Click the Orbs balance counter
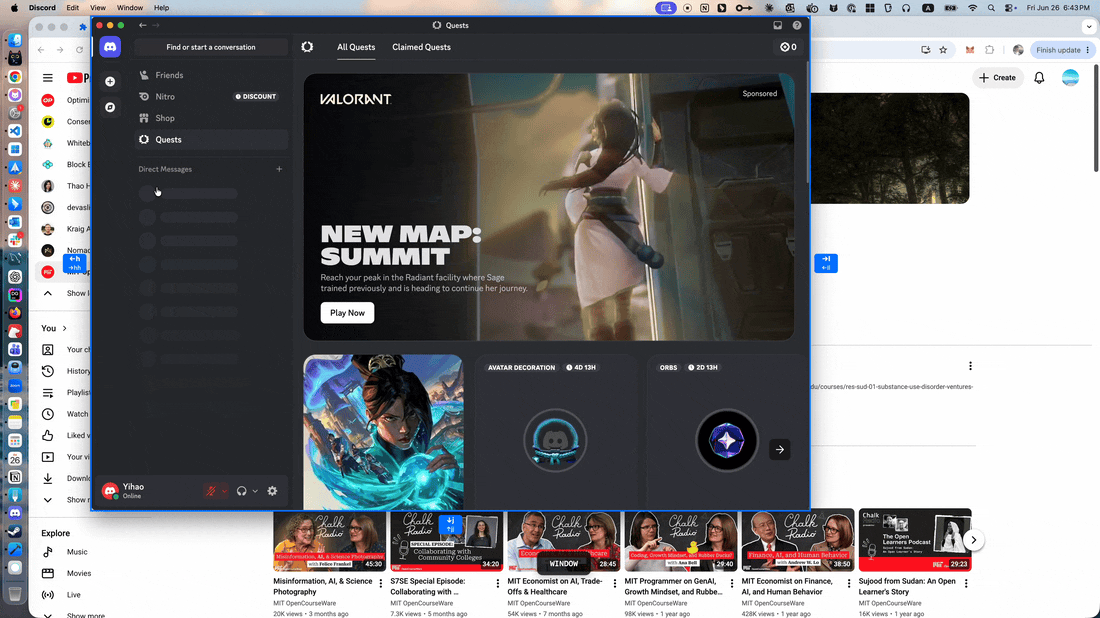 (x=789, y=47)
